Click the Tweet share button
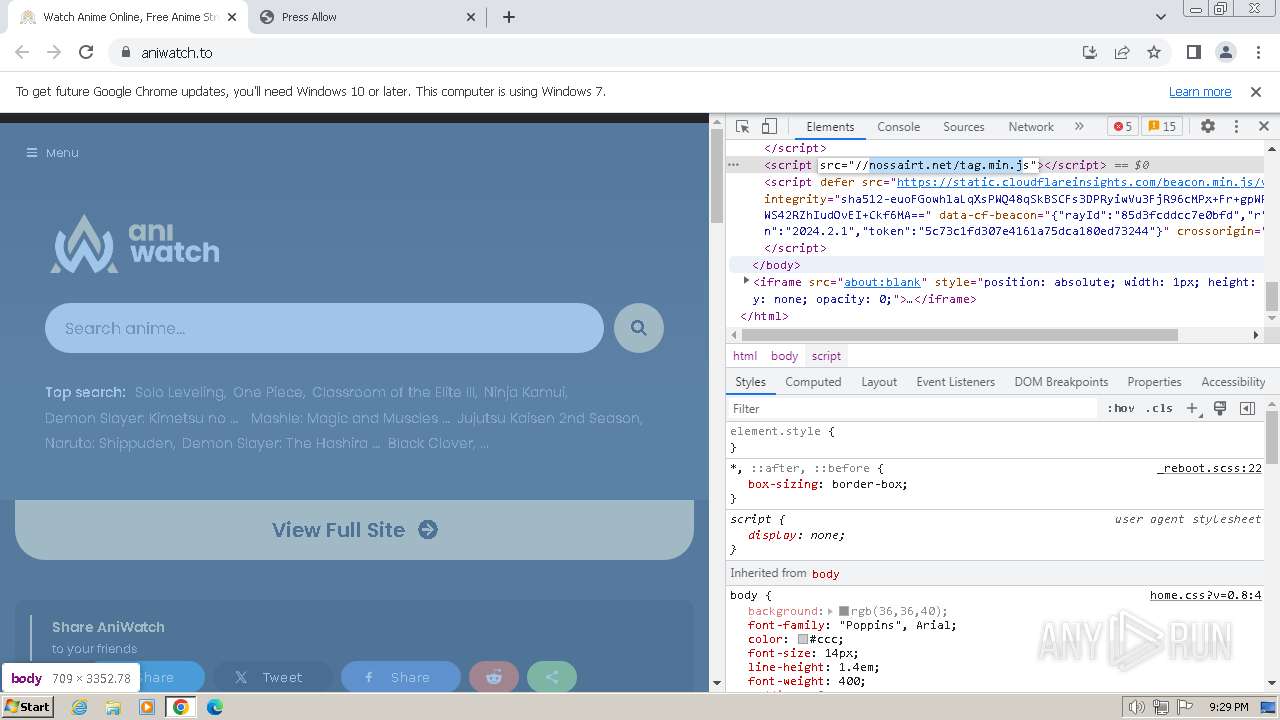This screenshot has height=720, width=1280. (272, 677)
